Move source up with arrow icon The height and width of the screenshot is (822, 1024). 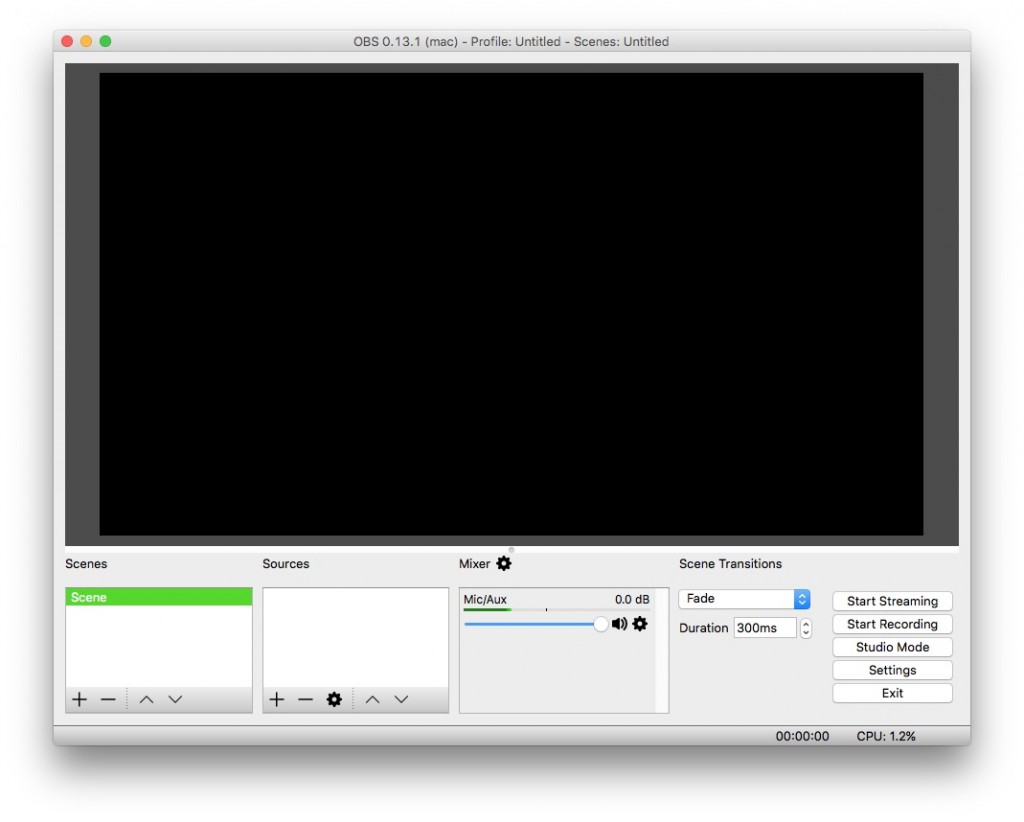(372, 700)
